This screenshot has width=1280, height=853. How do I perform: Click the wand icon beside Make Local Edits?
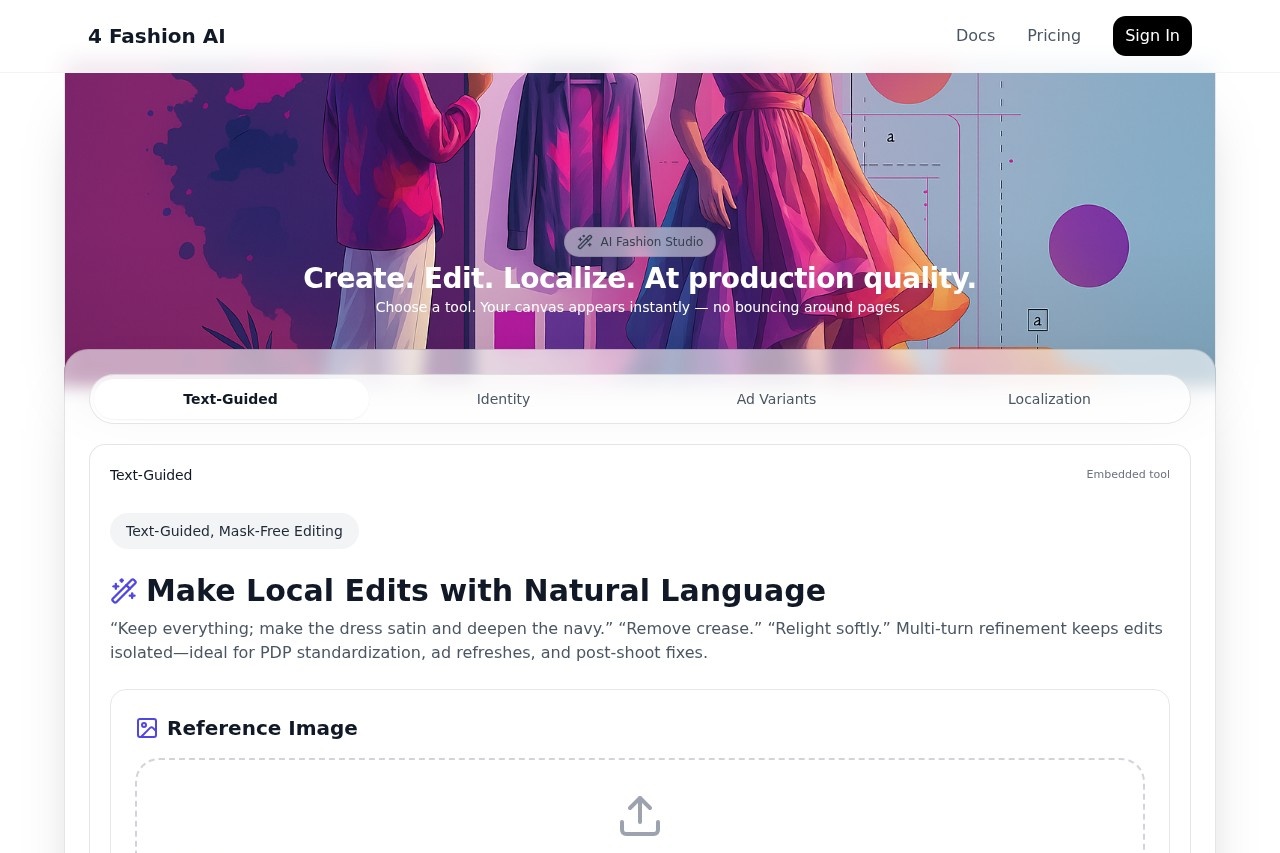coord(124,591)
